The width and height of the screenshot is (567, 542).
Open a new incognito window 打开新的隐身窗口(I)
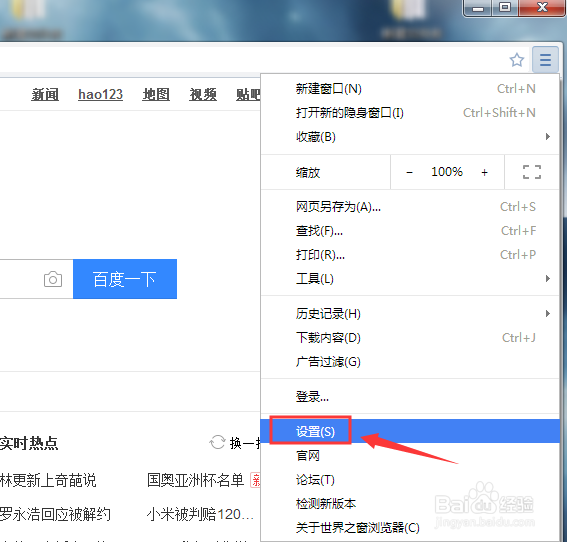410,113
